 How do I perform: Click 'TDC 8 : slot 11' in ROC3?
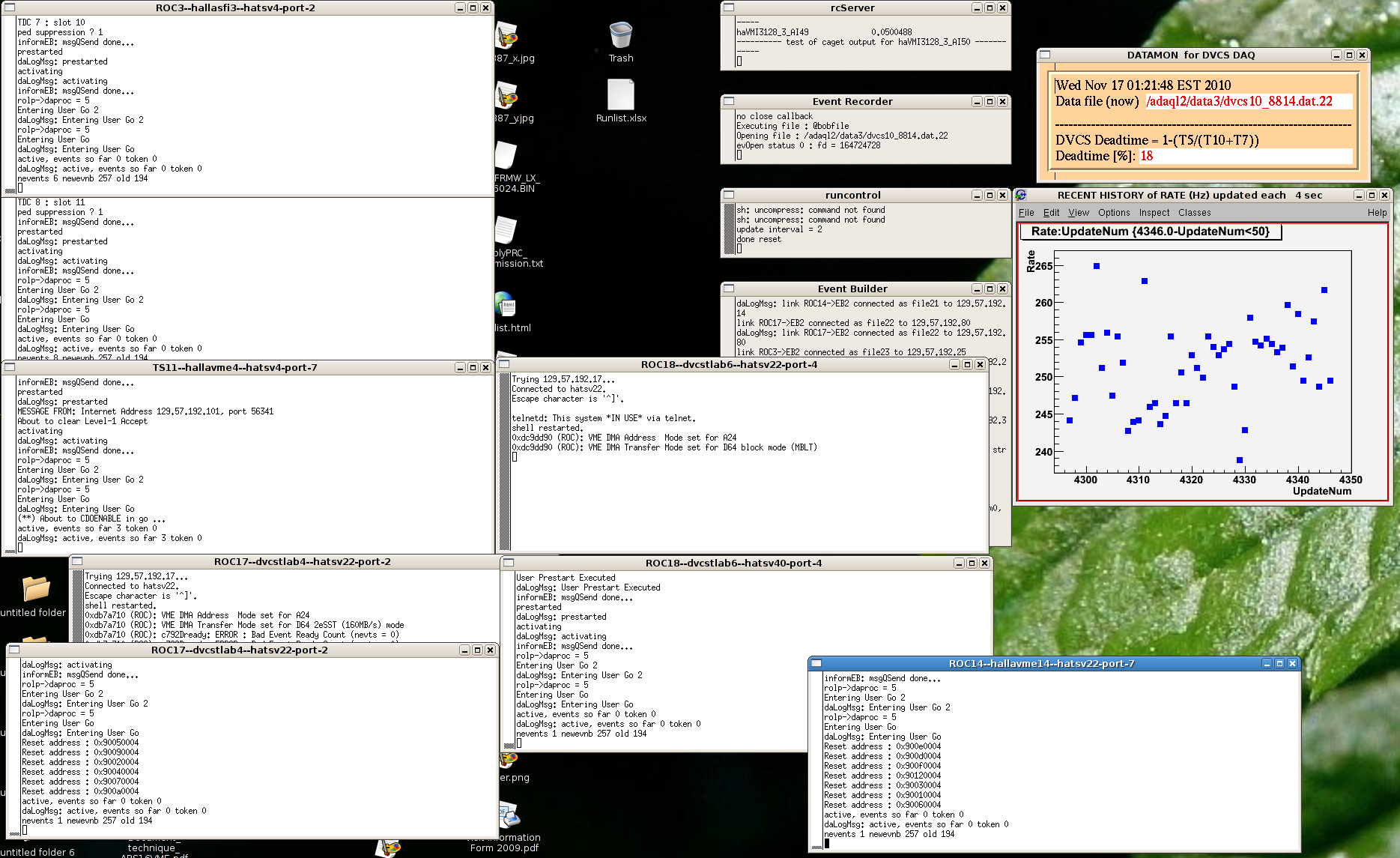(51, 202)
